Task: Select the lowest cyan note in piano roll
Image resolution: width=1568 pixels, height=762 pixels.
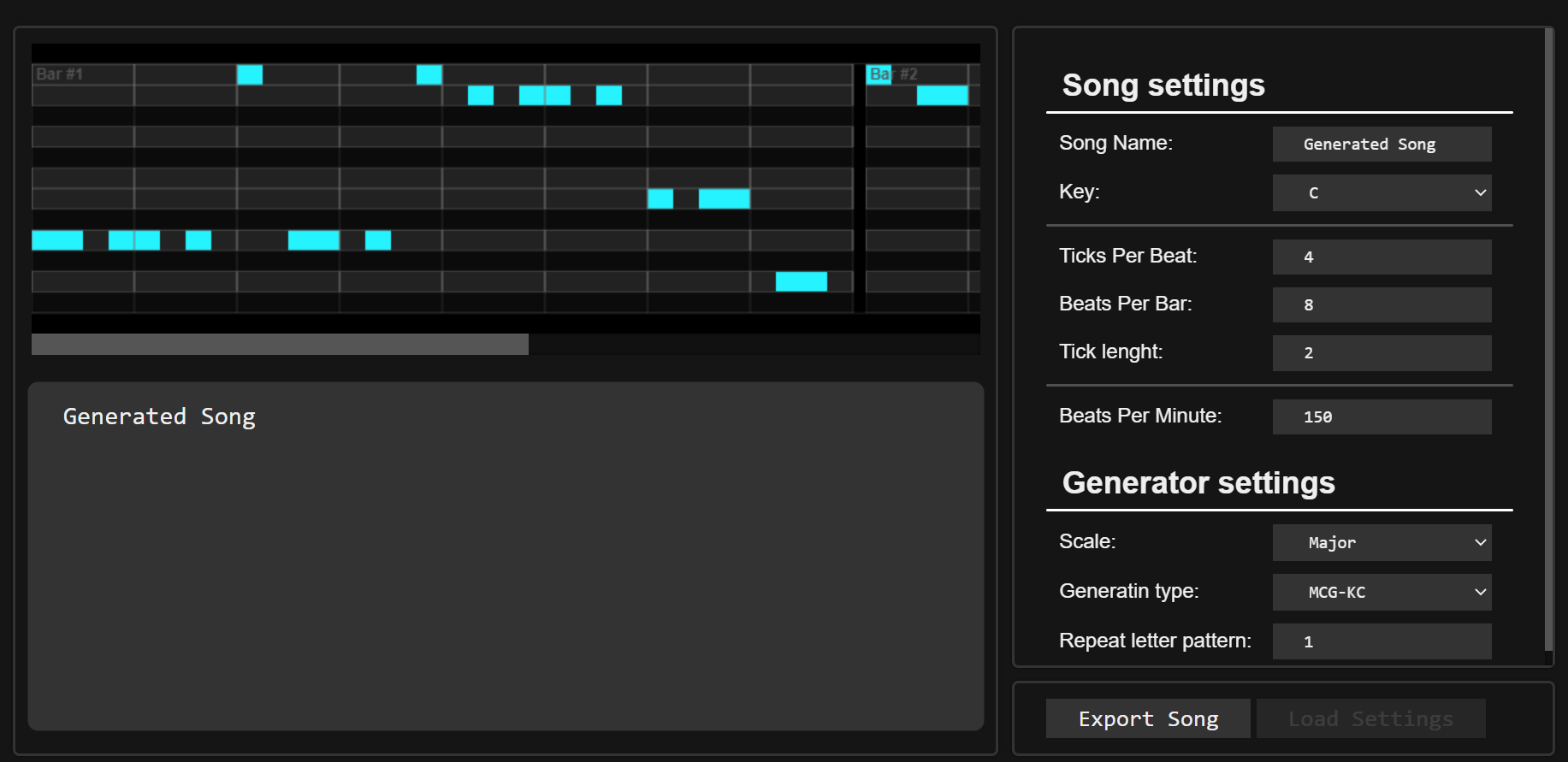Action: [x=801, y=281]
